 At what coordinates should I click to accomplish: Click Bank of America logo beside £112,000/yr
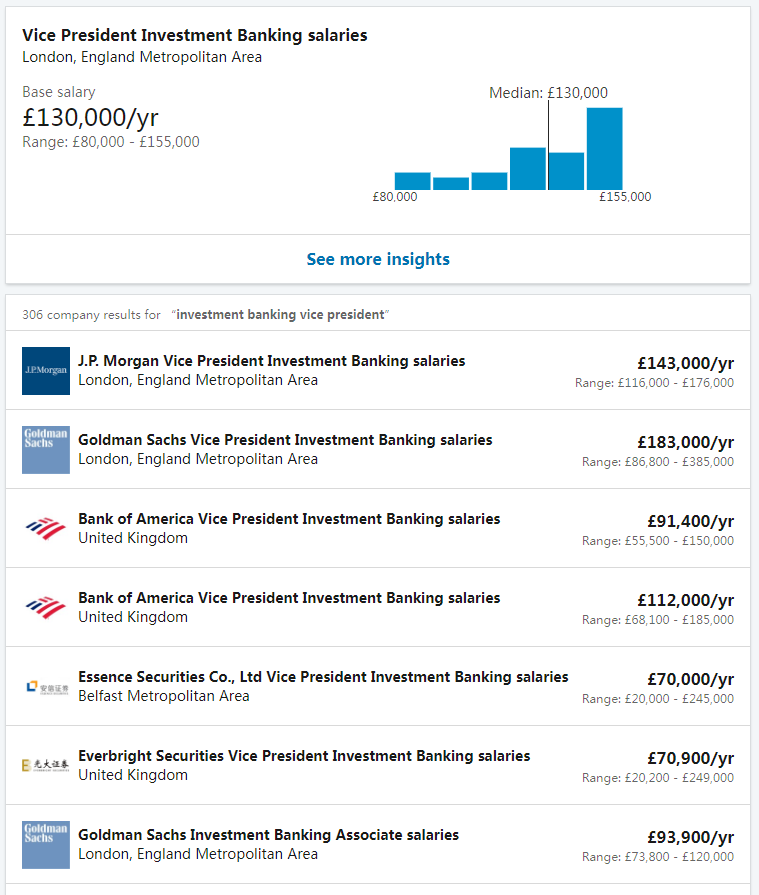click(46, 608)
